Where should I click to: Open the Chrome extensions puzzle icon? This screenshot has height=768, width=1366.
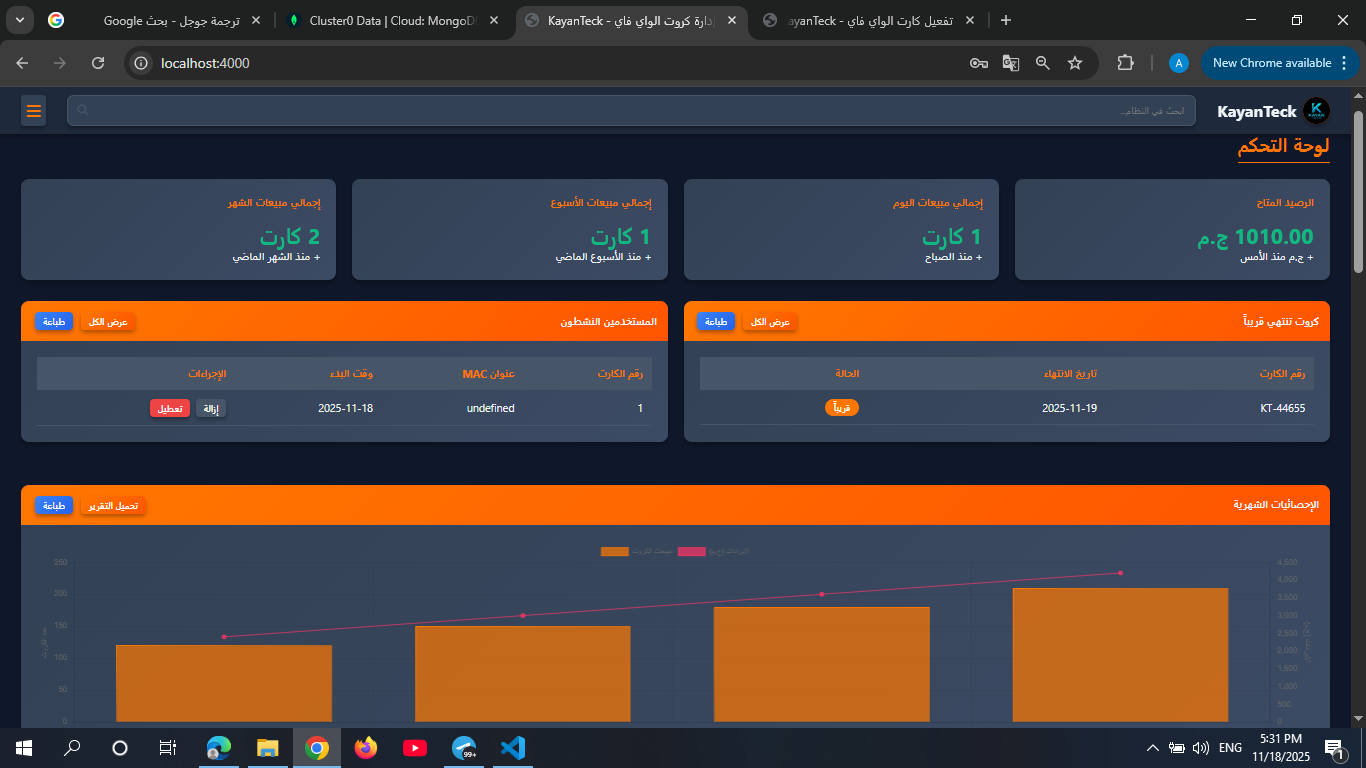pyautogui.click(x=1125, y=63)
